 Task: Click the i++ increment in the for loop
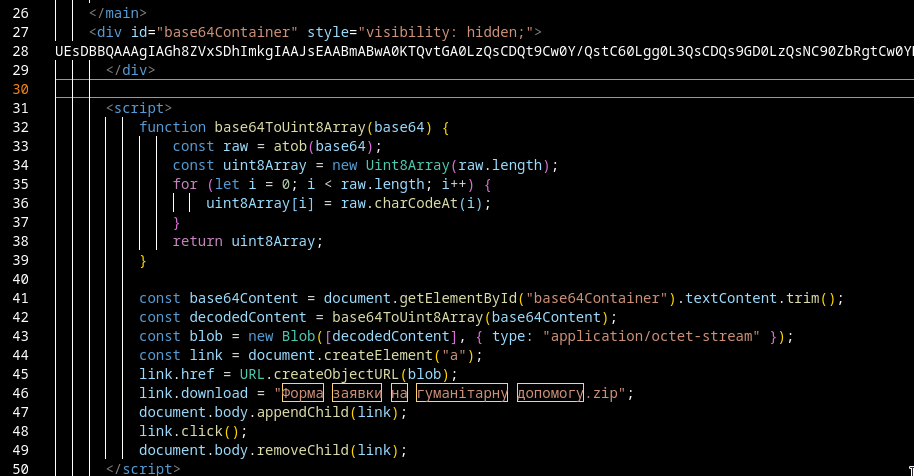tap(454, 184)
